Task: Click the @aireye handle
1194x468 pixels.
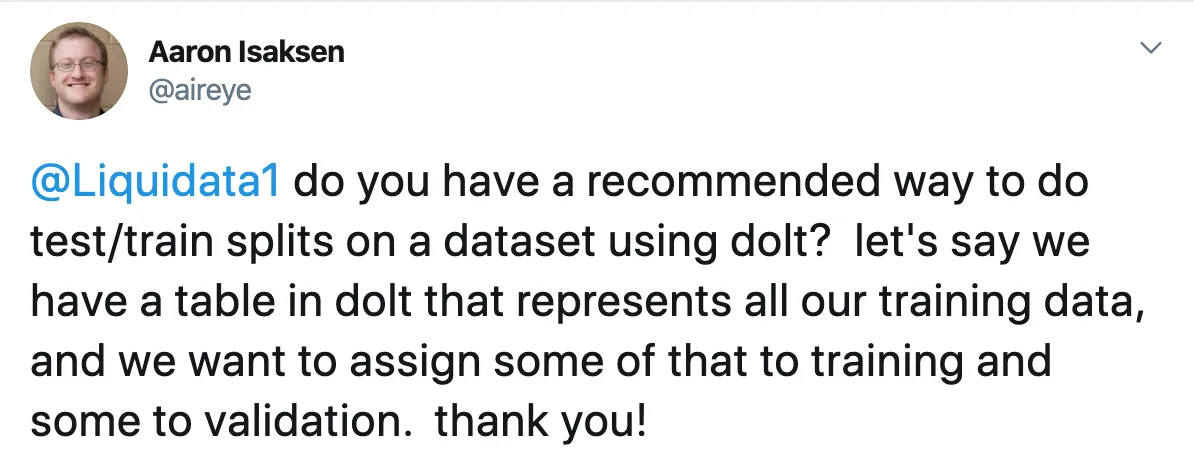Action: (200, 91)
